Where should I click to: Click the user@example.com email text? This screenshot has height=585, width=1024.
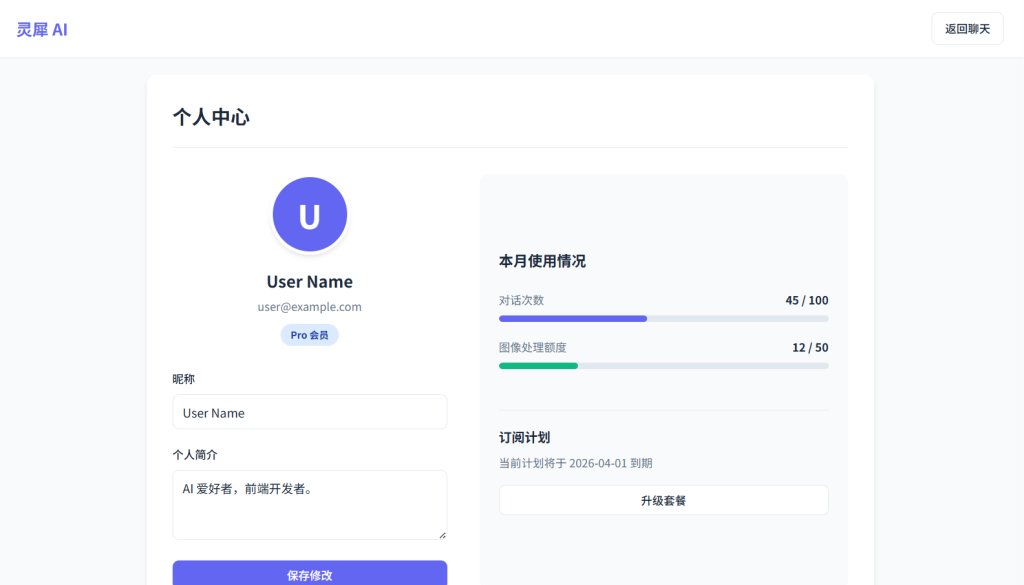coord(310,307)
